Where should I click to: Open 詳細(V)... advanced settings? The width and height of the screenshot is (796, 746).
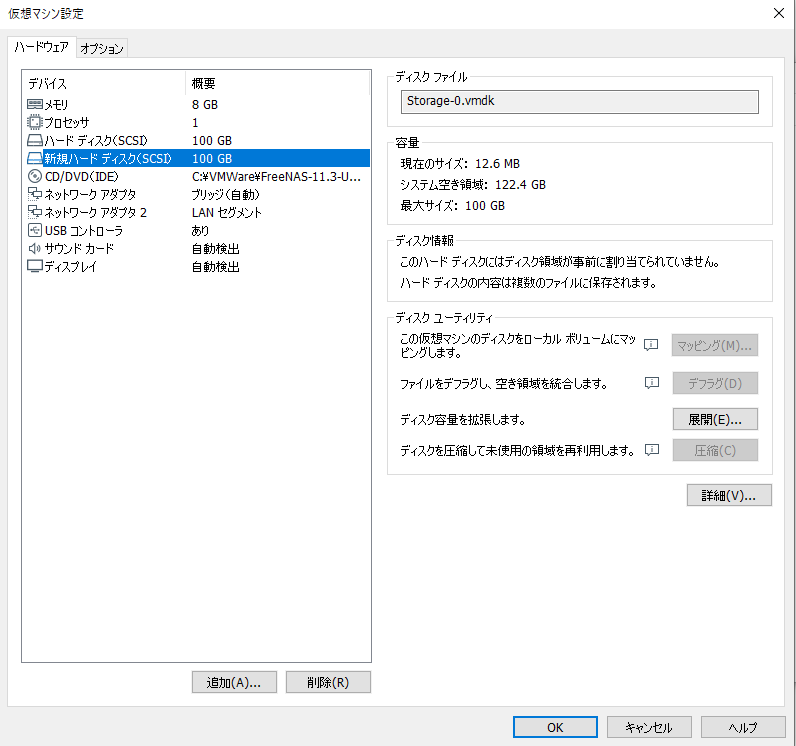click(x=729, y=495)
